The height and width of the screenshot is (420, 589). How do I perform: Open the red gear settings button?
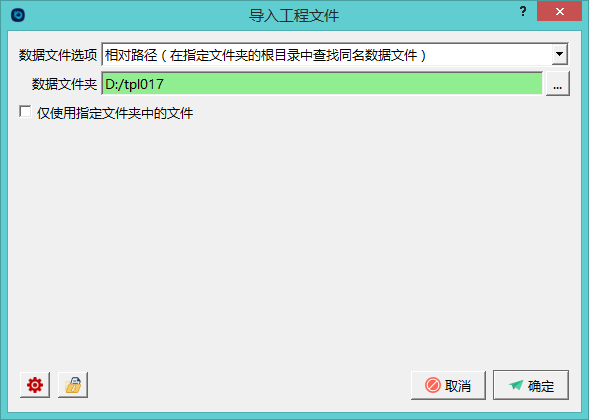click(35, 385)
